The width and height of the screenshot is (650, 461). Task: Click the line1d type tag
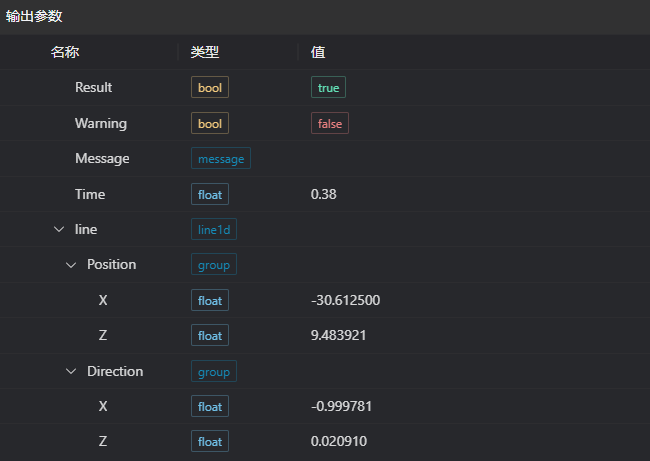tap(214, 230)
